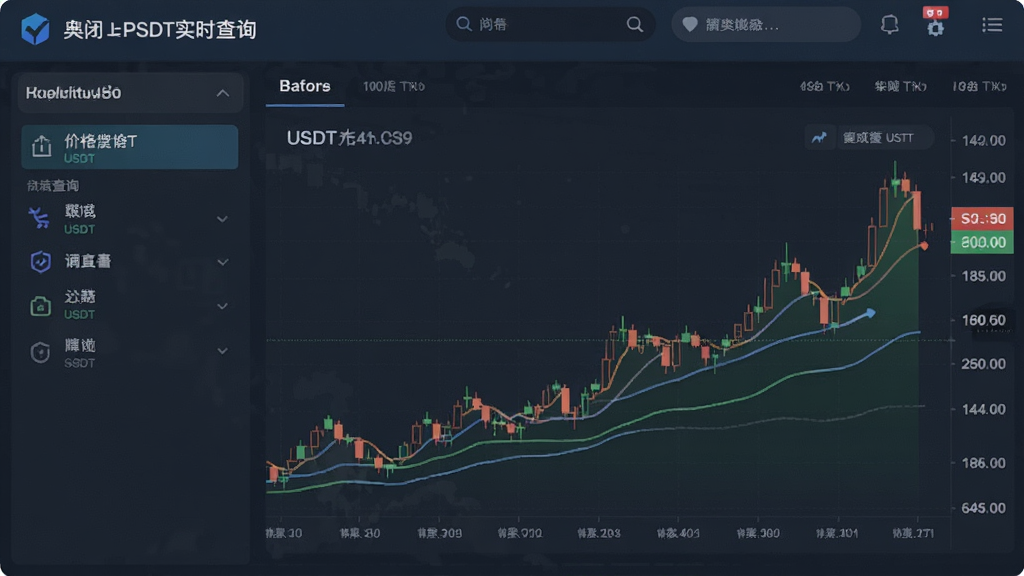Click the search field in the top bar
The width and height of the screenshot is (1024, 576).
[x=550, y=25]
